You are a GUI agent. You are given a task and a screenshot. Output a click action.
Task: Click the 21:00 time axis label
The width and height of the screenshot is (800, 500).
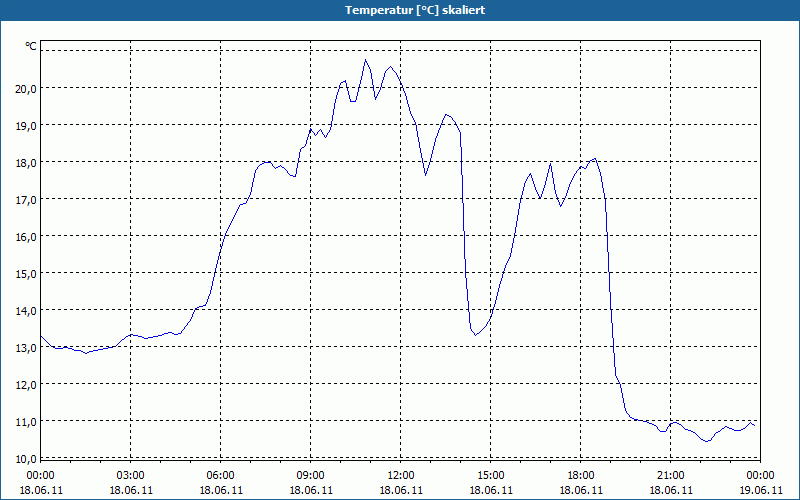point(671,476)
